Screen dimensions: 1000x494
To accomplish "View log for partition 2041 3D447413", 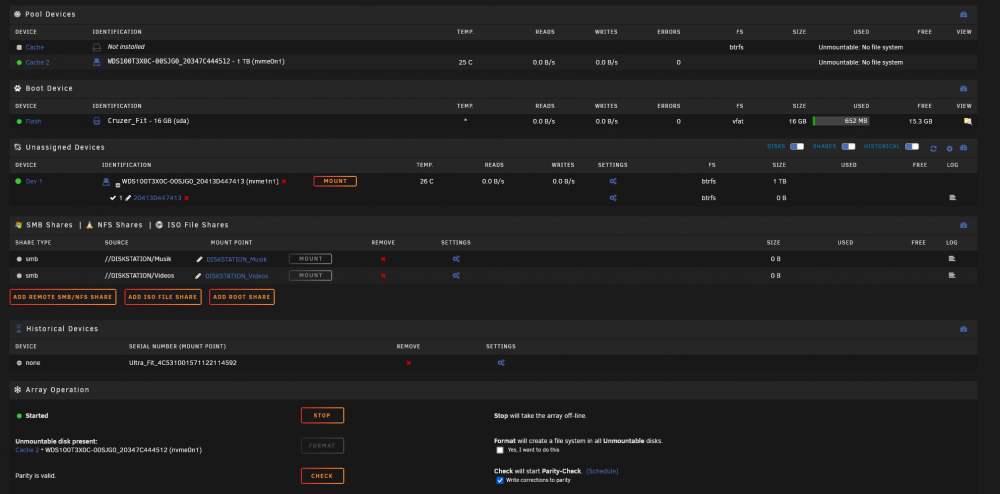I will pyautogui.click(x=952, y=198).
